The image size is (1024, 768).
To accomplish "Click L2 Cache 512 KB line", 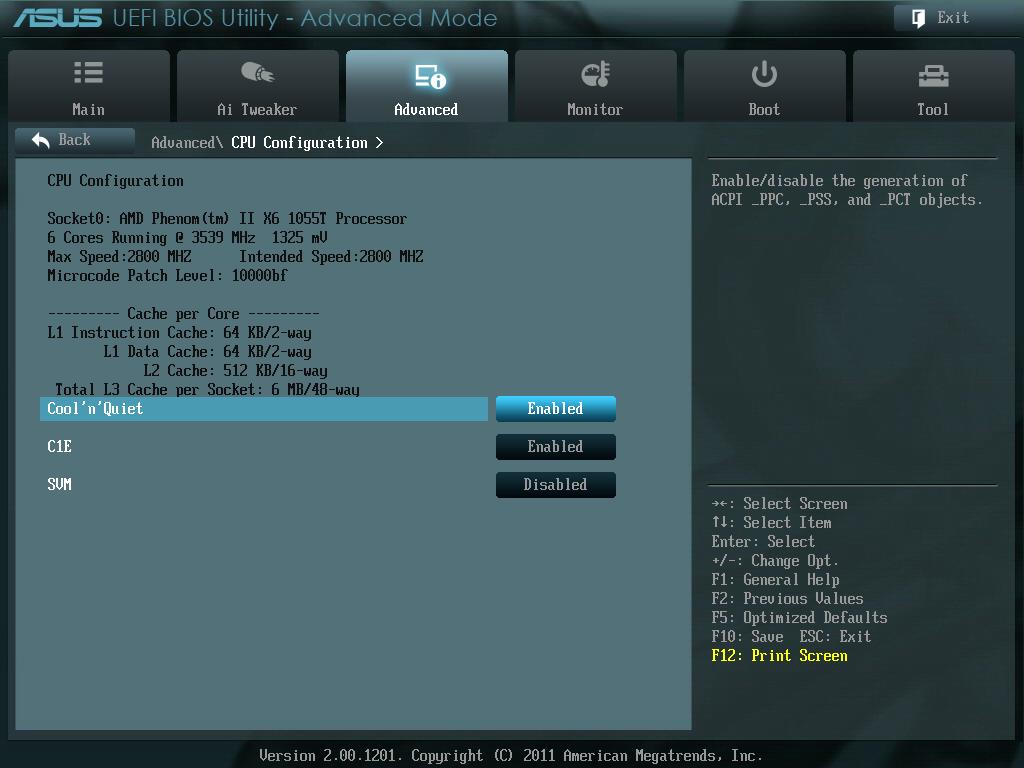I will point(235,370).
